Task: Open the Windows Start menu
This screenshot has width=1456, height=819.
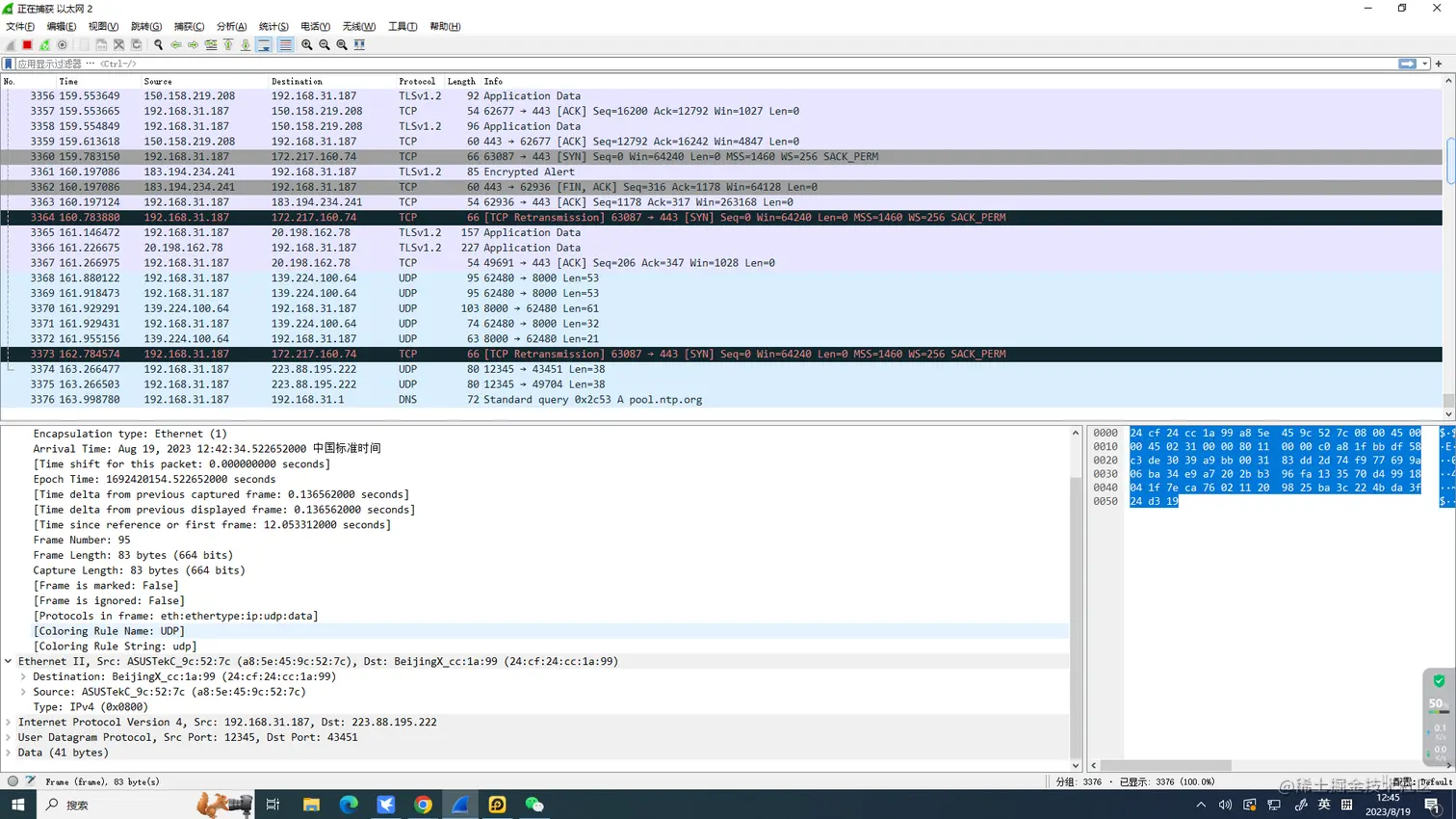Action: click(x=17, y=805)
